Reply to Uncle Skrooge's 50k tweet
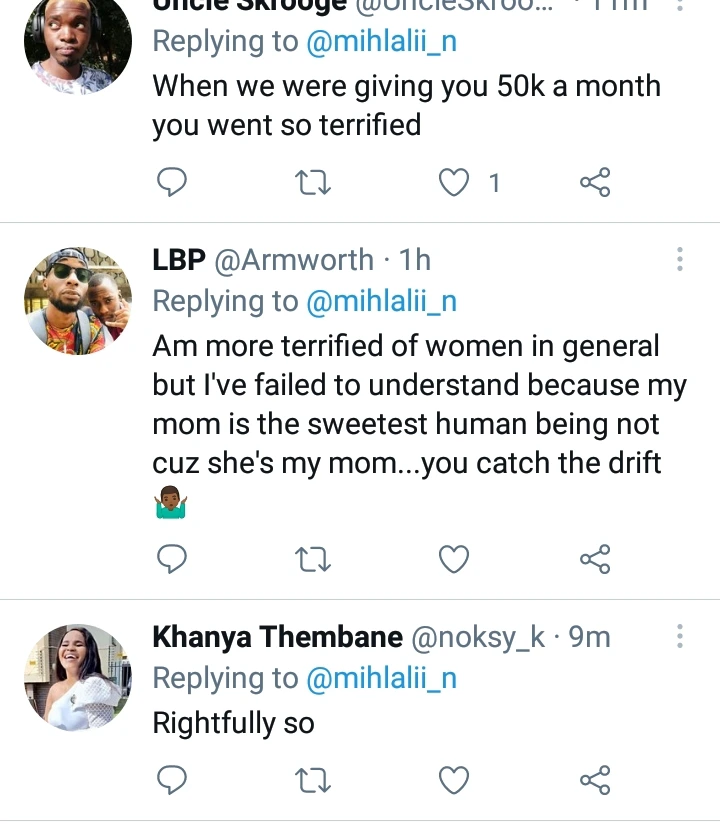The width and height of the screenshot is (720, 824). click(x=172, y=182)
